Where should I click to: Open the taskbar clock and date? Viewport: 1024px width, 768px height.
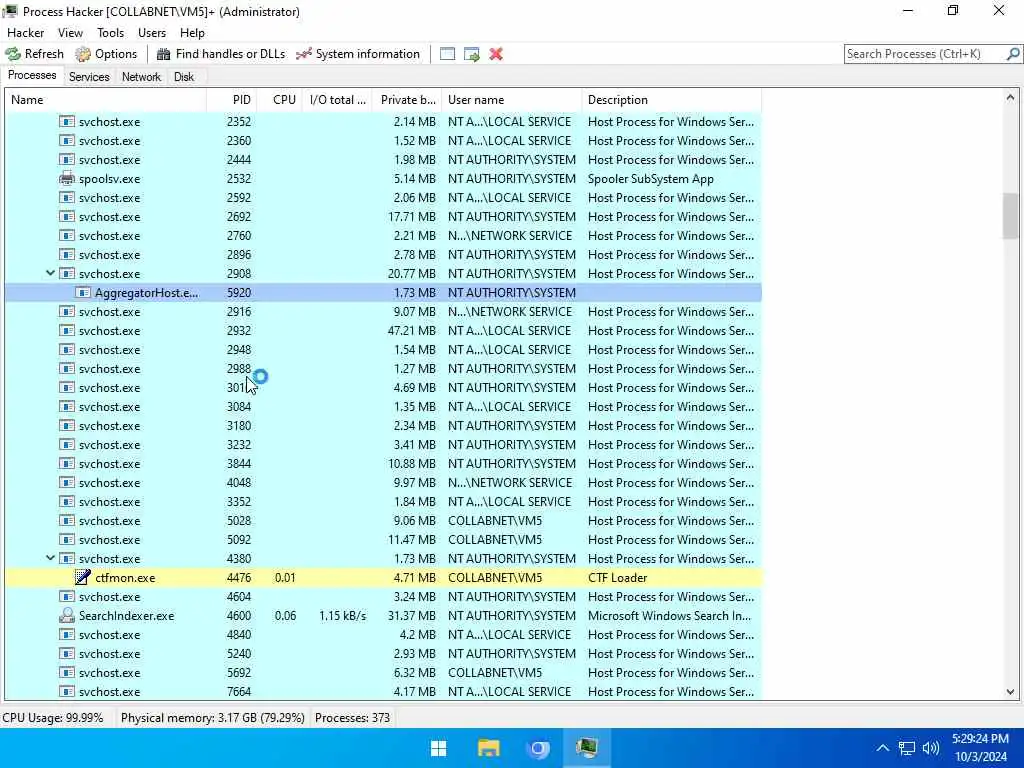(x=980, y=748)
